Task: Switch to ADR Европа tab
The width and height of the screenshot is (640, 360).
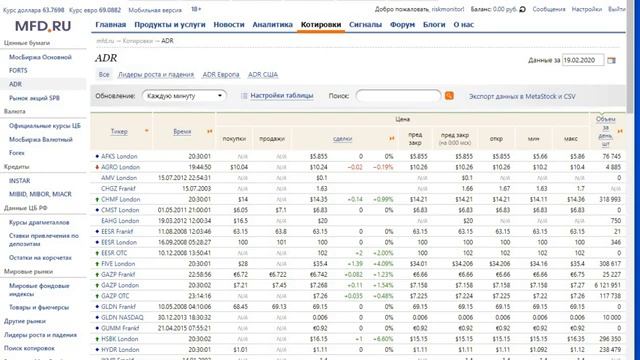Action: pyautogui.click(x=221, y=75)
